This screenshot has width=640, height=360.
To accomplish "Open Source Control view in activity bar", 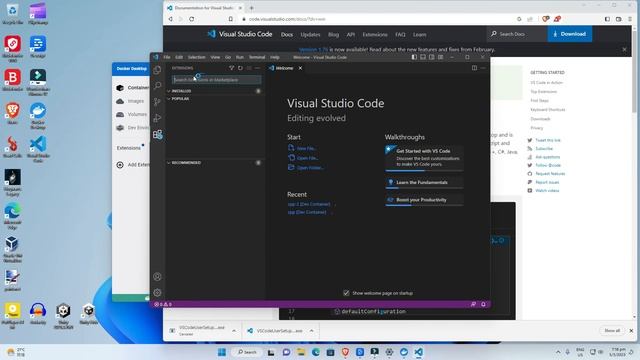I will coord(158,102).
